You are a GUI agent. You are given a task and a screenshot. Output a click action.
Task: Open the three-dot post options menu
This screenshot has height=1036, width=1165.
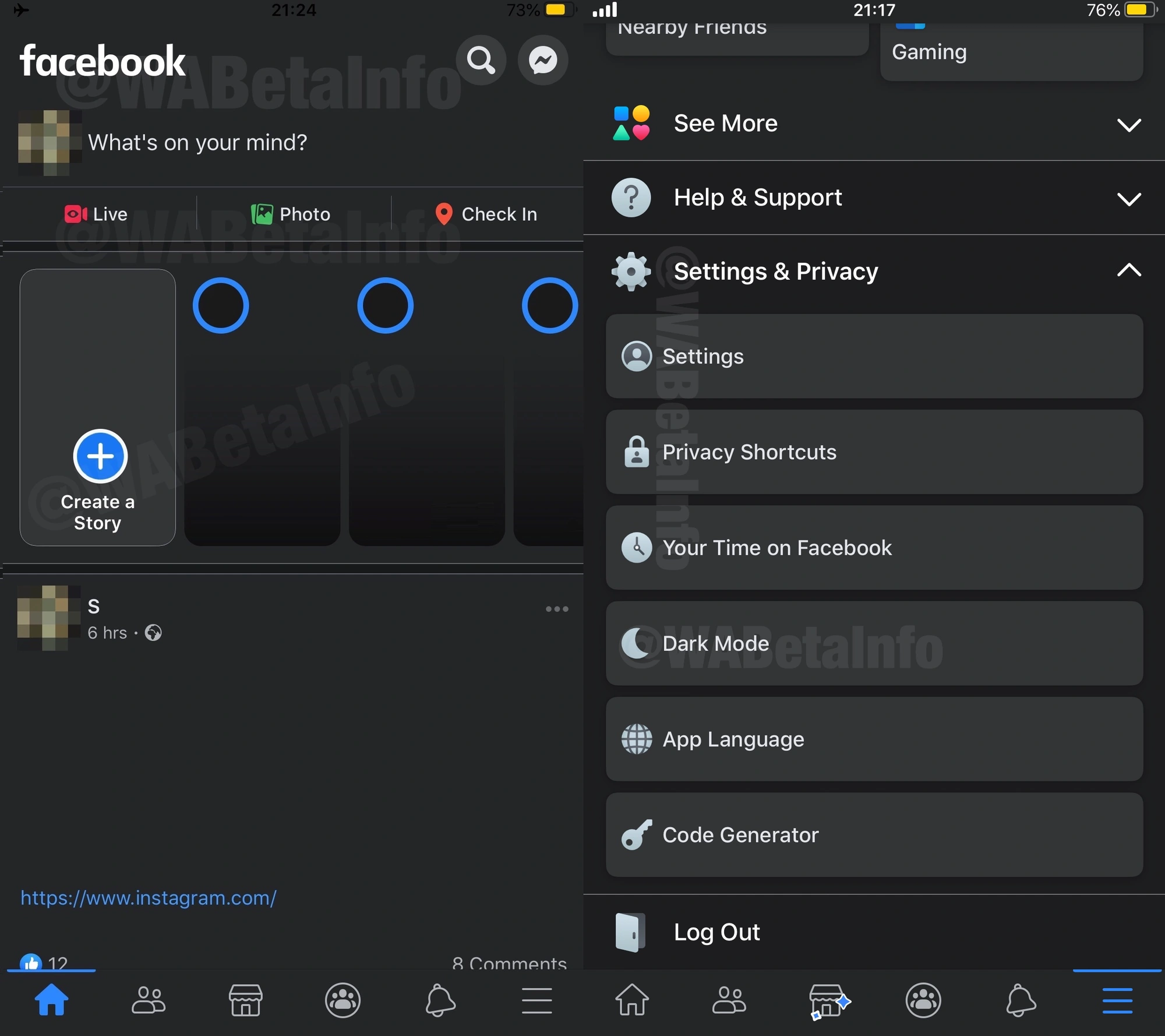coord(557,609)
